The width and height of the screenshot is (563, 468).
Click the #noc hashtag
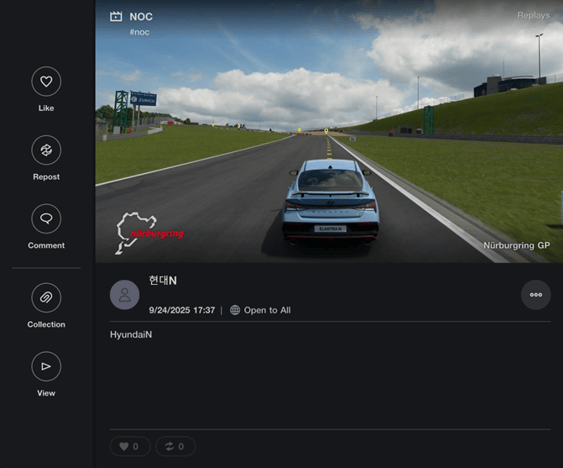[x=139, y=32]
